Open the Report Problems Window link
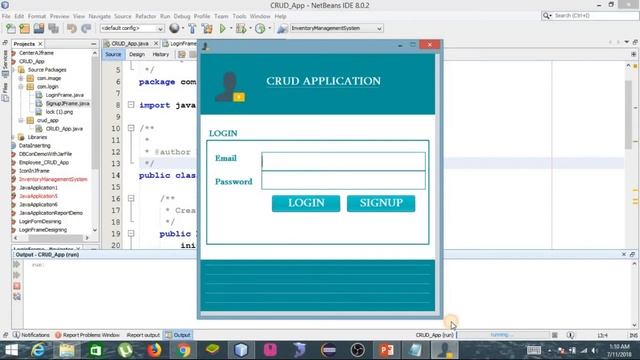 (x=87, y=335)
